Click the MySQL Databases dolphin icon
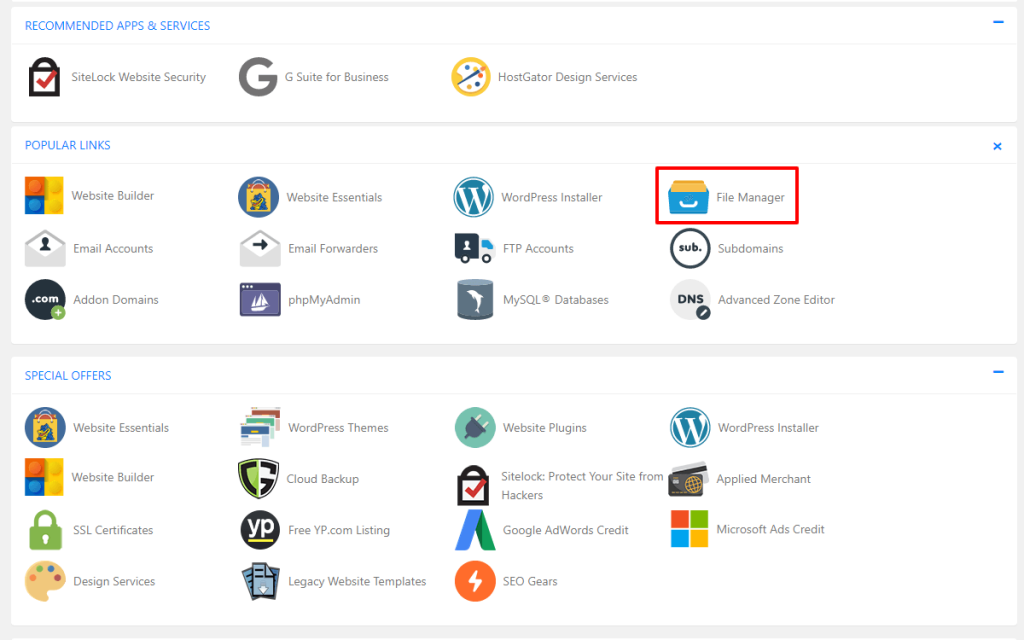The width and height of the screenshot is (1024, 640). pos(475,300)
